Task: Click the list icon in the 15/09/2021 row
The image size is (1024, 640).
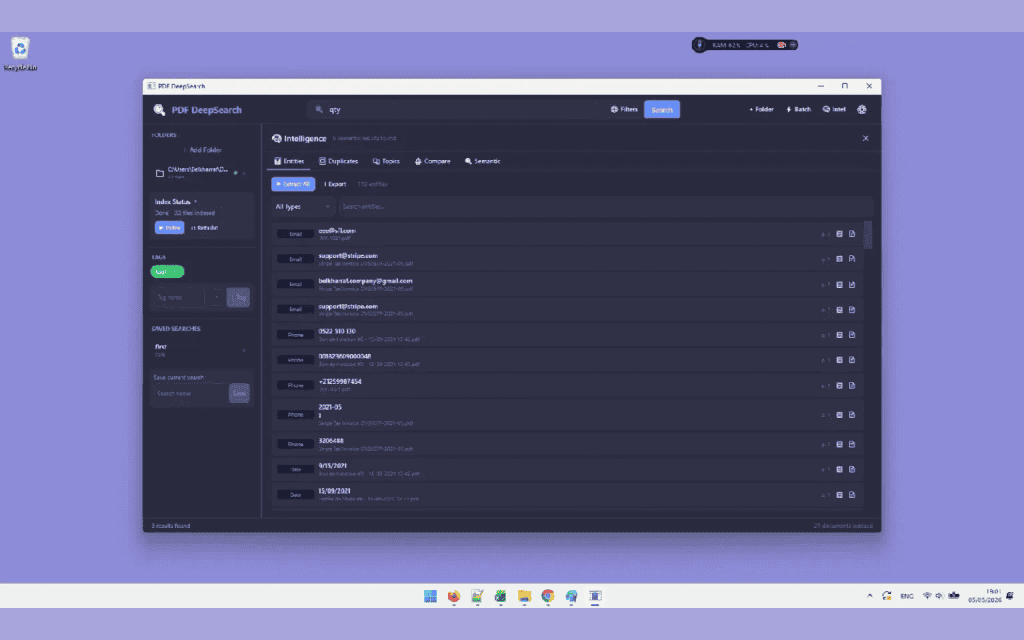Action: coord(840,495)
